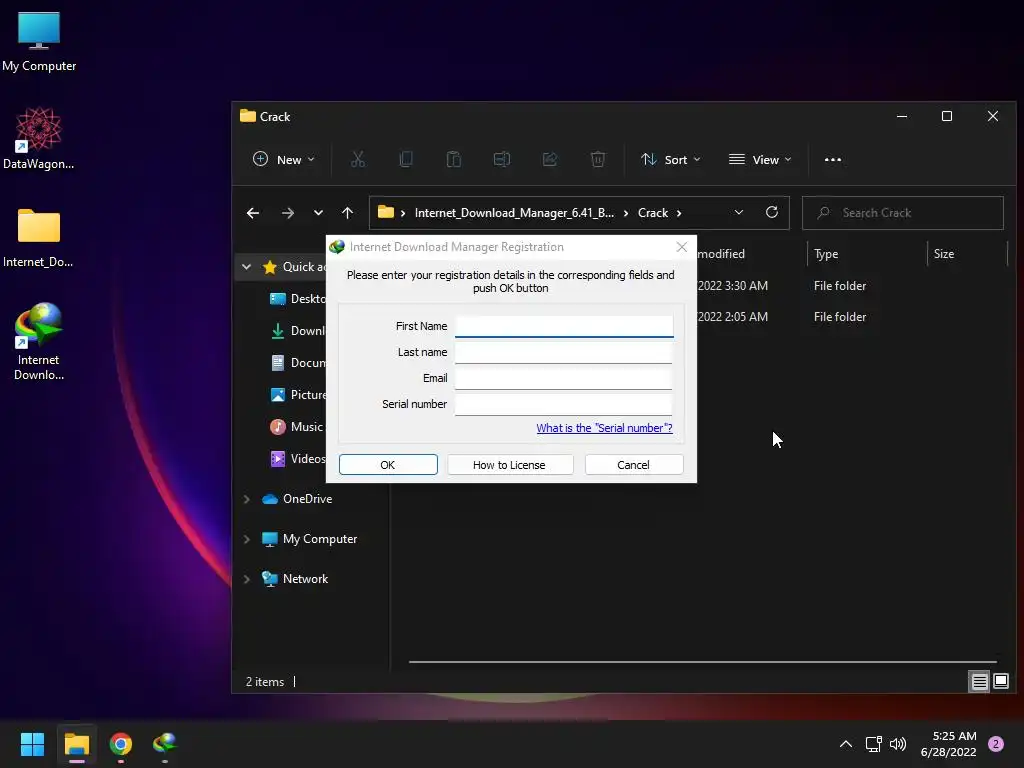Open clock and date 5:25 AM

pyautogui.click(x=948, y=744)
